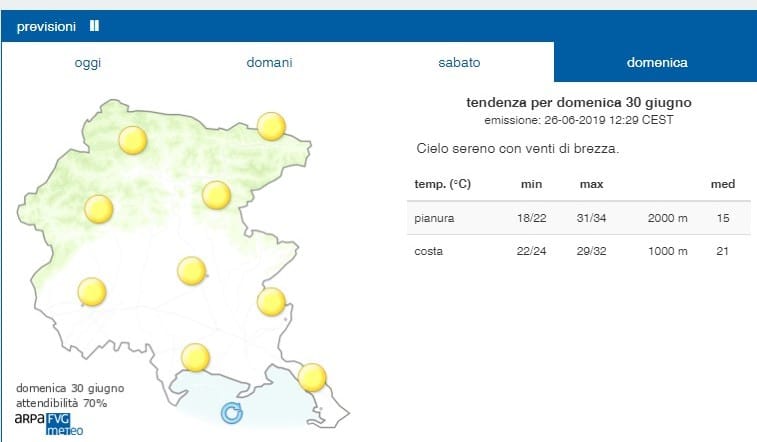Click the sun icon on the western edge
Image resolution: width=757 pixels, height=442 pixels.
[x=99, y=209]
